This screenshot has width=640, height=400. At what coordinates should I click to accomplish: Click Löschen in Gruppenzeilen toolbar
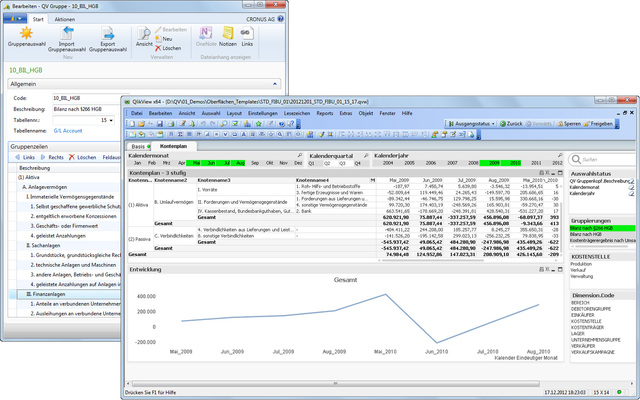82,157
